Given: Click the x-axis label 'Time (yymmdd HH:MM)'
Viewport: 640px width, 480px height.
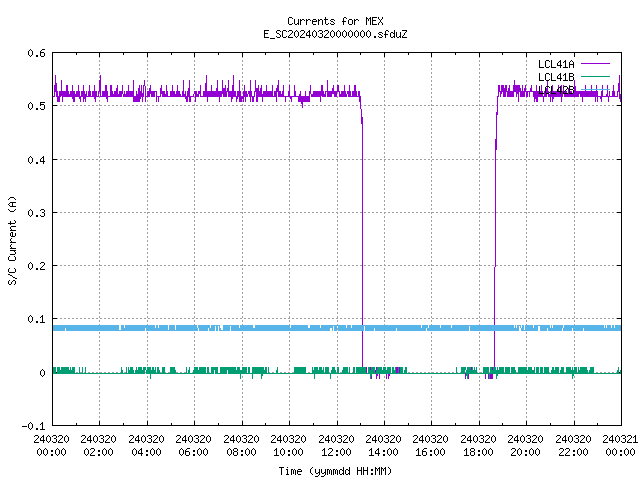Looking at the screenshot, I should [x=335, y=471].
